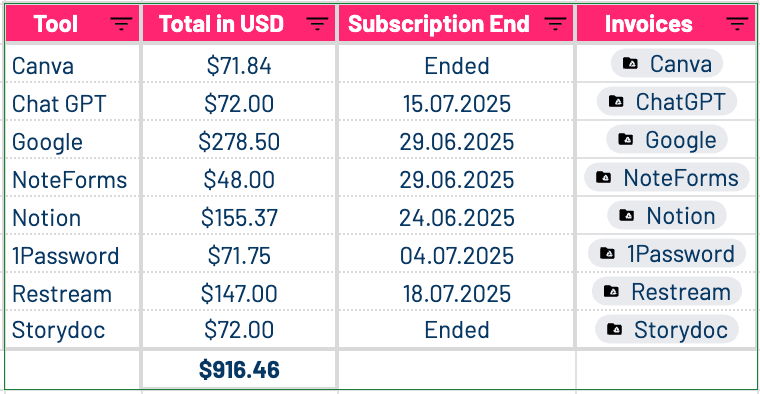Open the Invoices column filter icon

pyautogui.click(x=737, y=23)
